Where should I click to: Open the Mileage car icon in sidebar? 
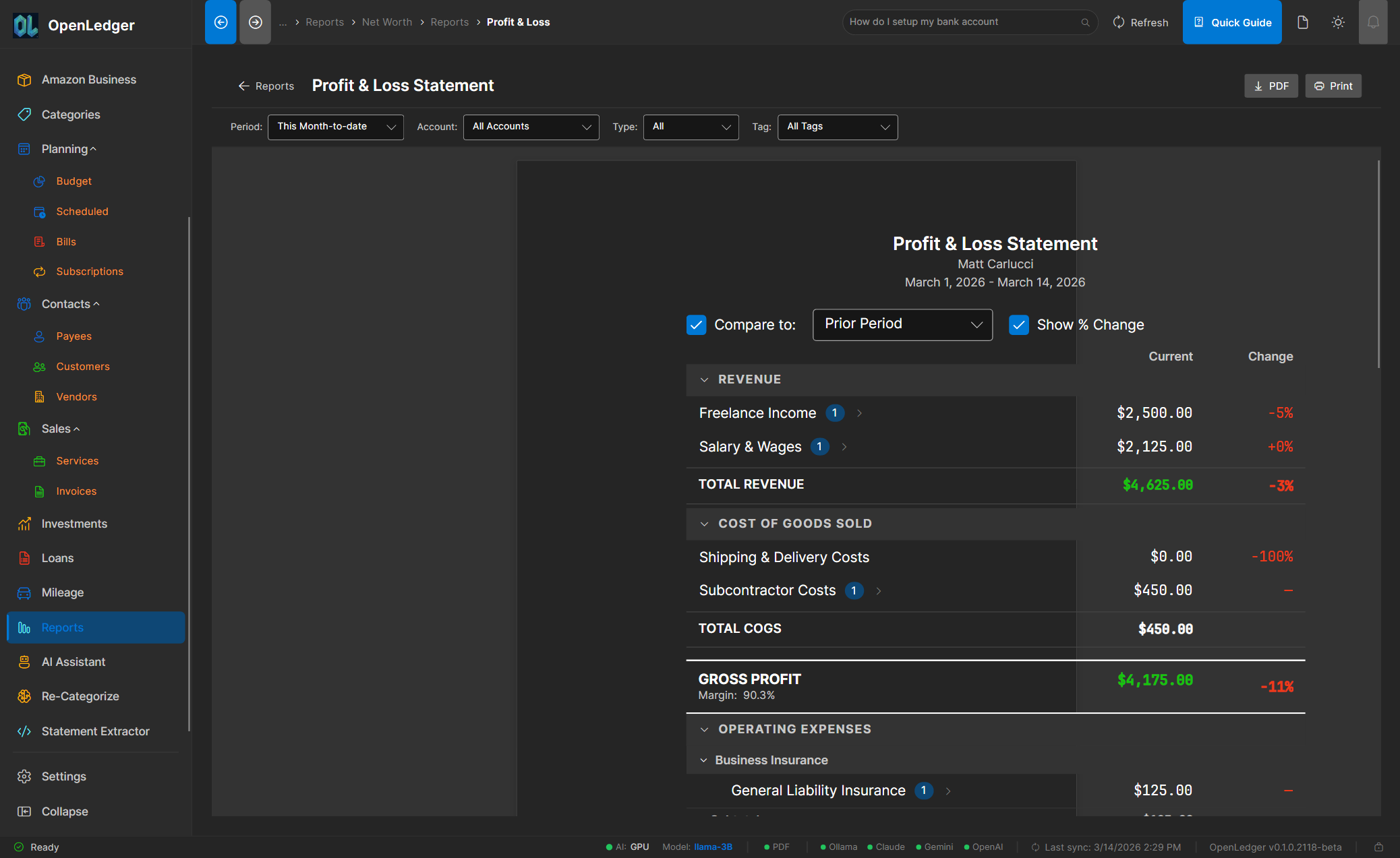[x=24, y=592]
